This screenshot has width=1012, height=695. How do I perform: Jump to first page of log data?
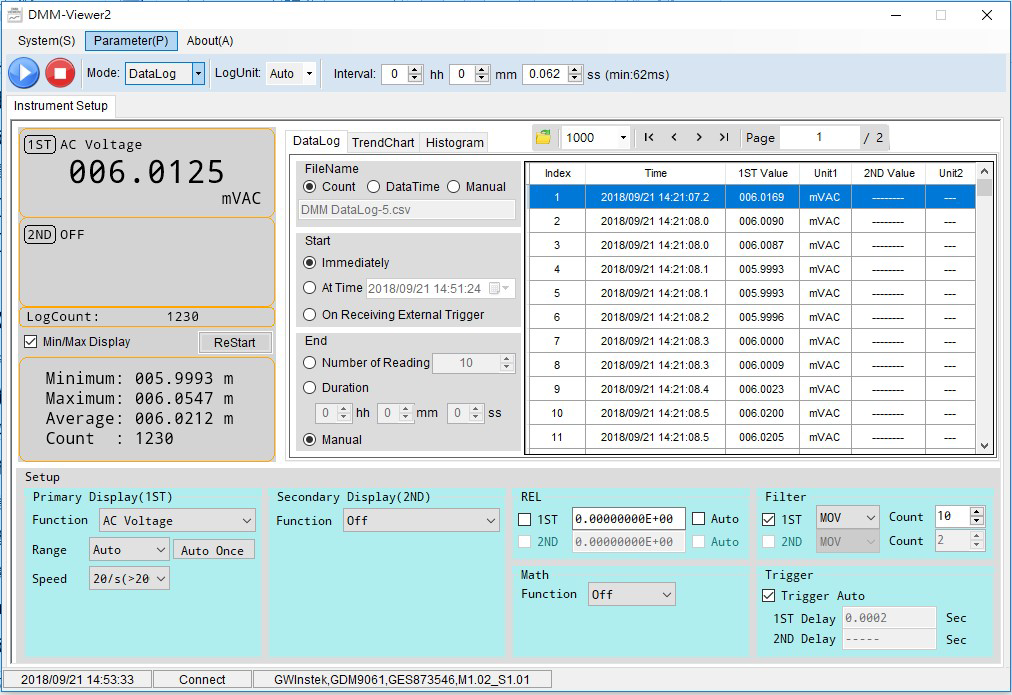pyautogui.click(x=649, y=138)
